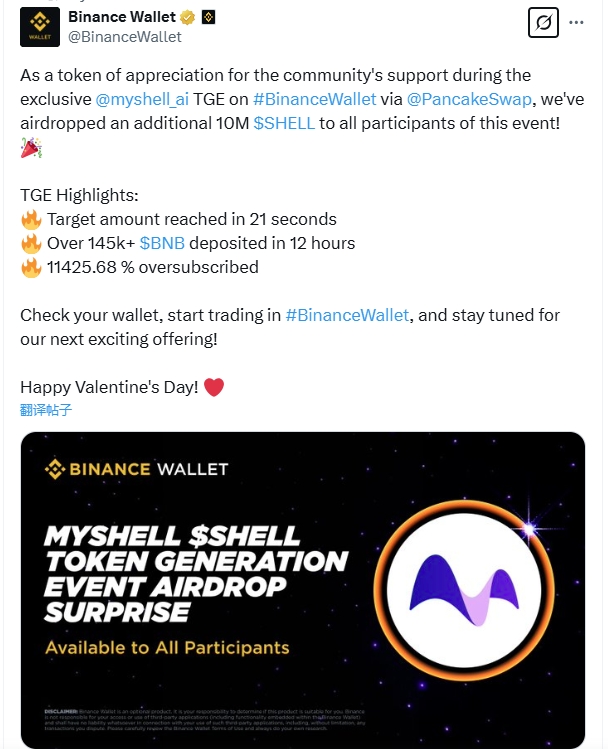This screenshot has width=608, height=749.
Task: Click the $SHELL cashtag
Action: (x=284, y=123)
